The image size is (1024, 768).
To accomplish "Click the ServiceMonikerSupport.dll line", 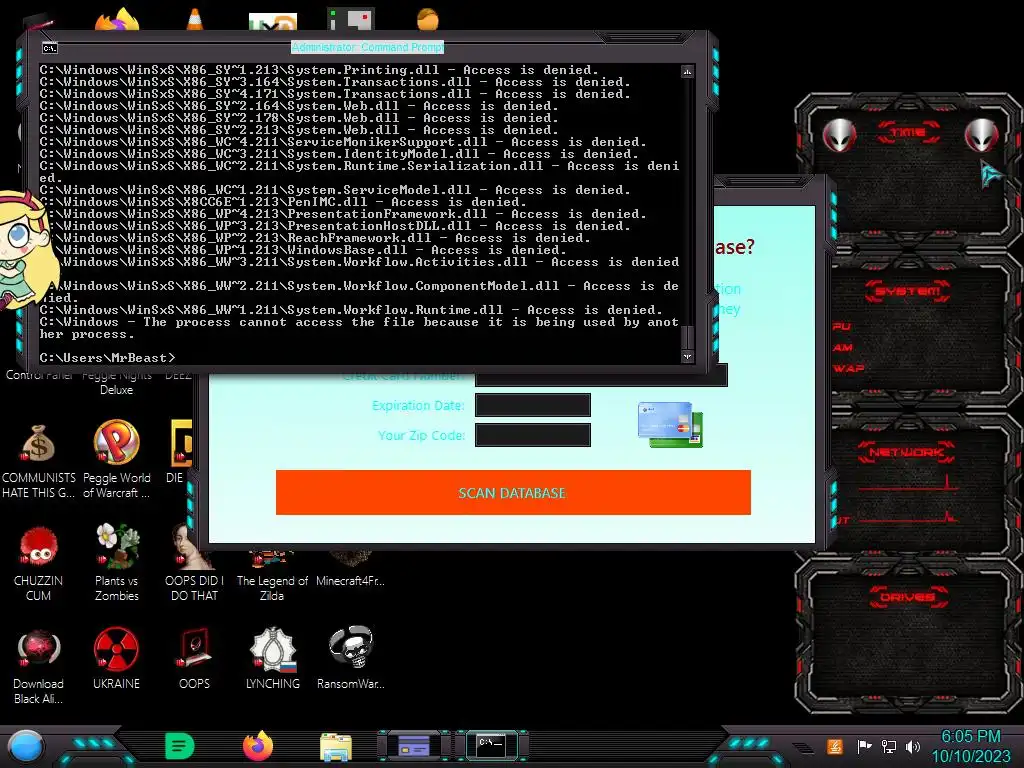I will [343, 142].
